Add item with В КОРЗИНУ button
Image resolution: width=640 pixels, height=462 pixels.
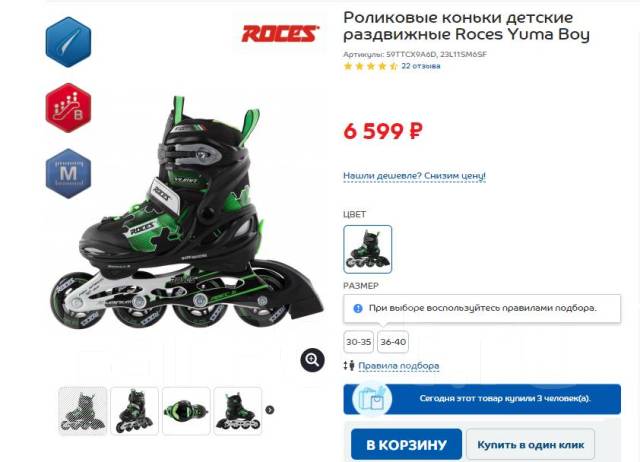coord(407,444)
